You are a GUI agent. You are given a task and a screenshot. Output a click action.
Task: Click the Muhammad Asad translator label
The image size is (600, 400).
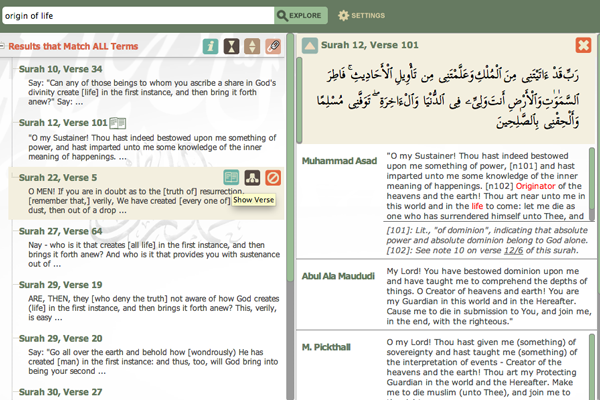pos(339,161)
